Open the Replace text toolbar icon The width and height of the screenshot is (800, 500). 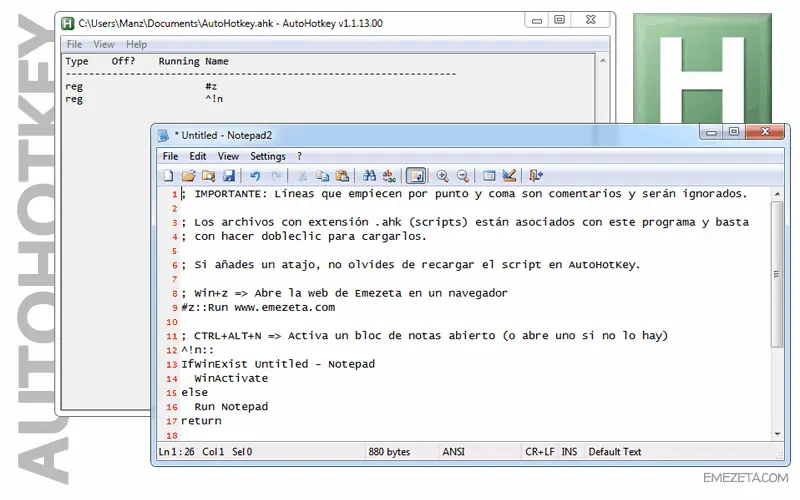tap(389, 176)
